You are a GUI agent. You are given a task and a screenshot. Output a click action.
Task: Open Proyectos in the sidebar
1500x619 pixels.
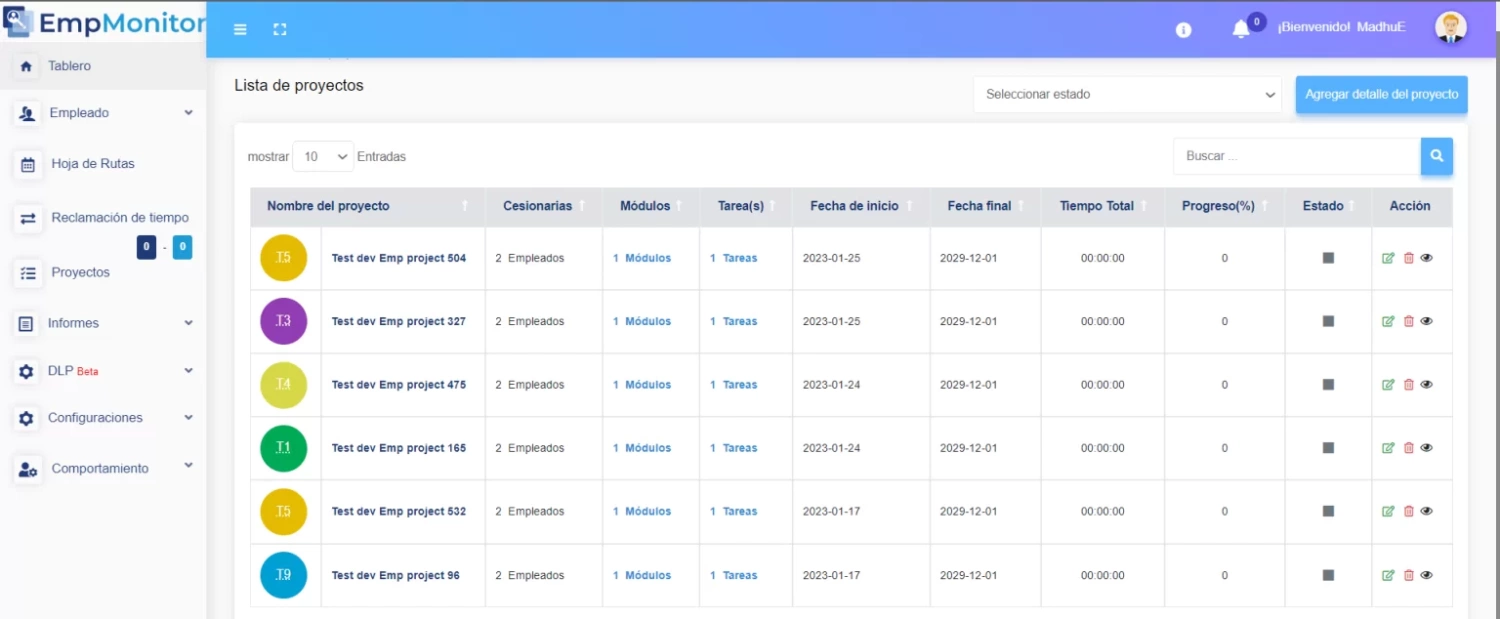click(x=80, y=272)
